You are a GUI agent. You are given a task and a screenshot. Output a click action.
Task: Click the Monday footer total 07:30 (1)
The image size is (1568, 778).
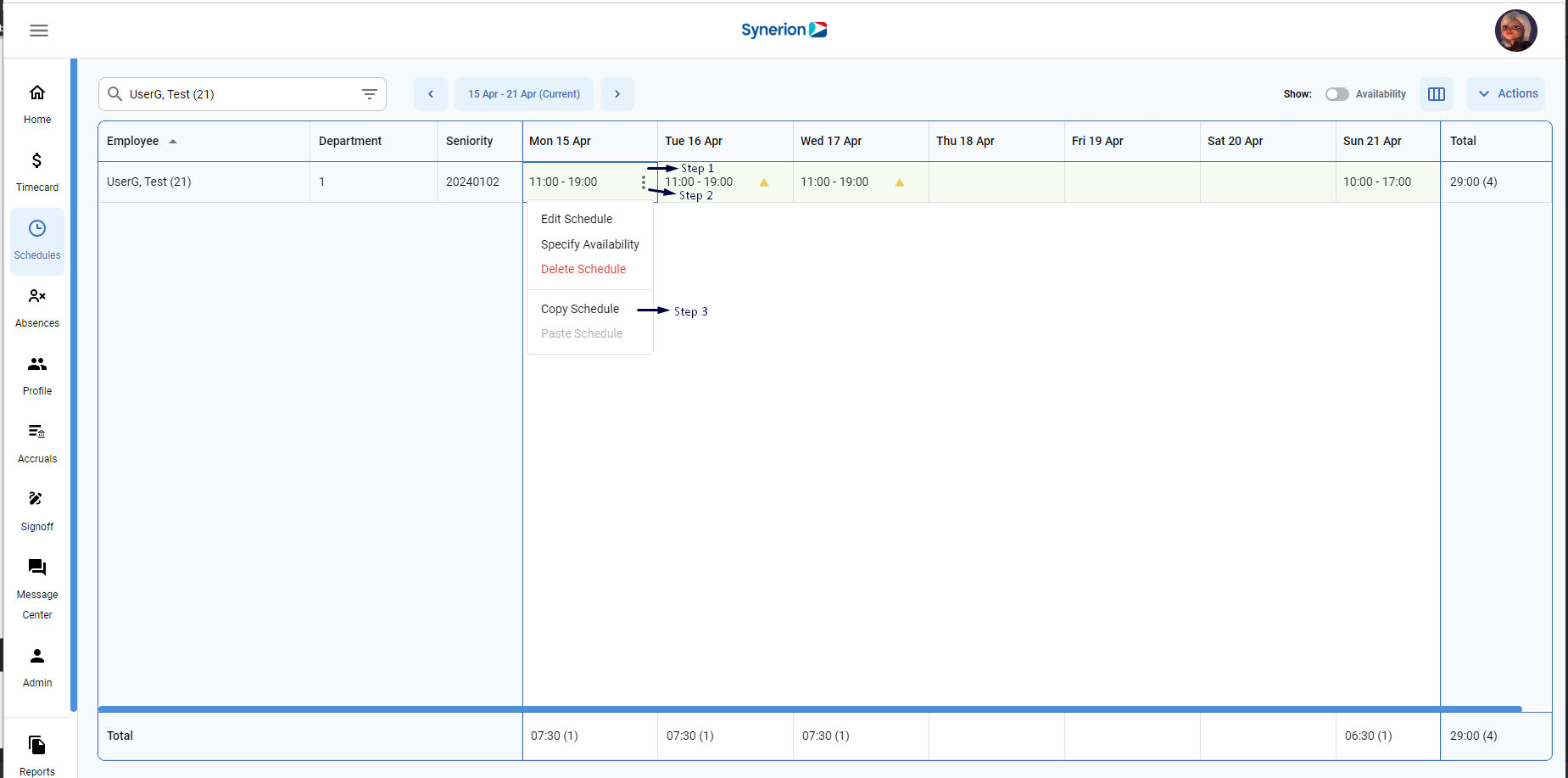click(x=555, y=736)
